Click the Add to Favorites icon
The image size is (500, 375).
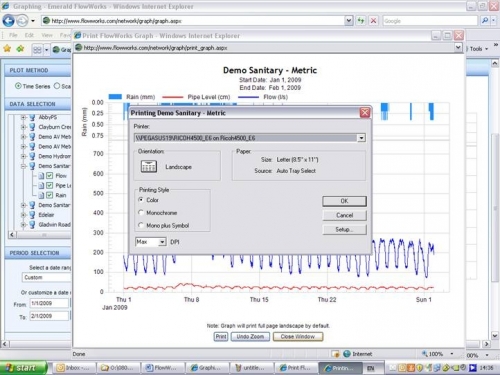[21, 49]
